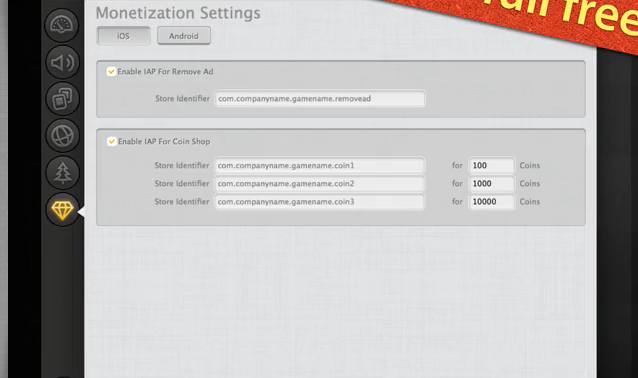This screenshot has height=378, width=638.
Task: Disable Enable IAP For Remove Ad checkbox
Action: coord(111,72)
